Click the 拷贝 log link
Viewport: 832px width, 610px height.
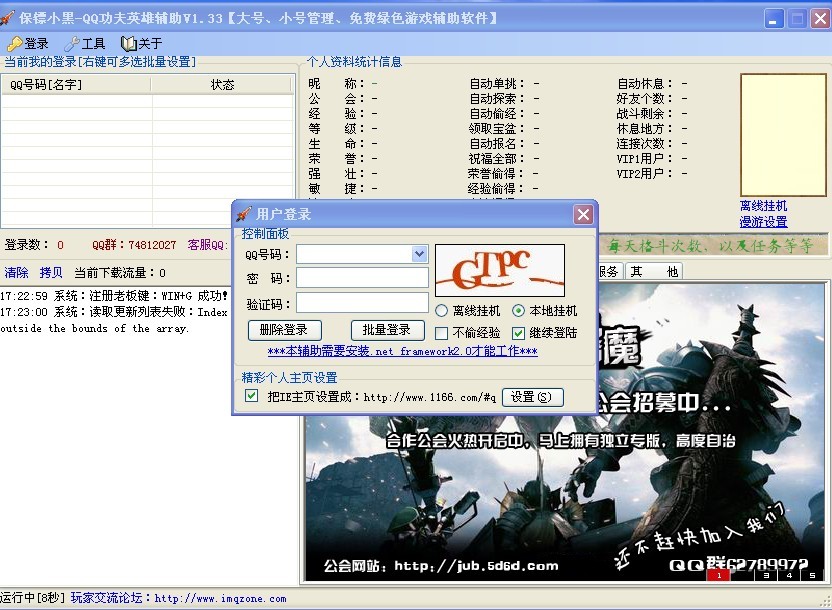coord(51,273)
